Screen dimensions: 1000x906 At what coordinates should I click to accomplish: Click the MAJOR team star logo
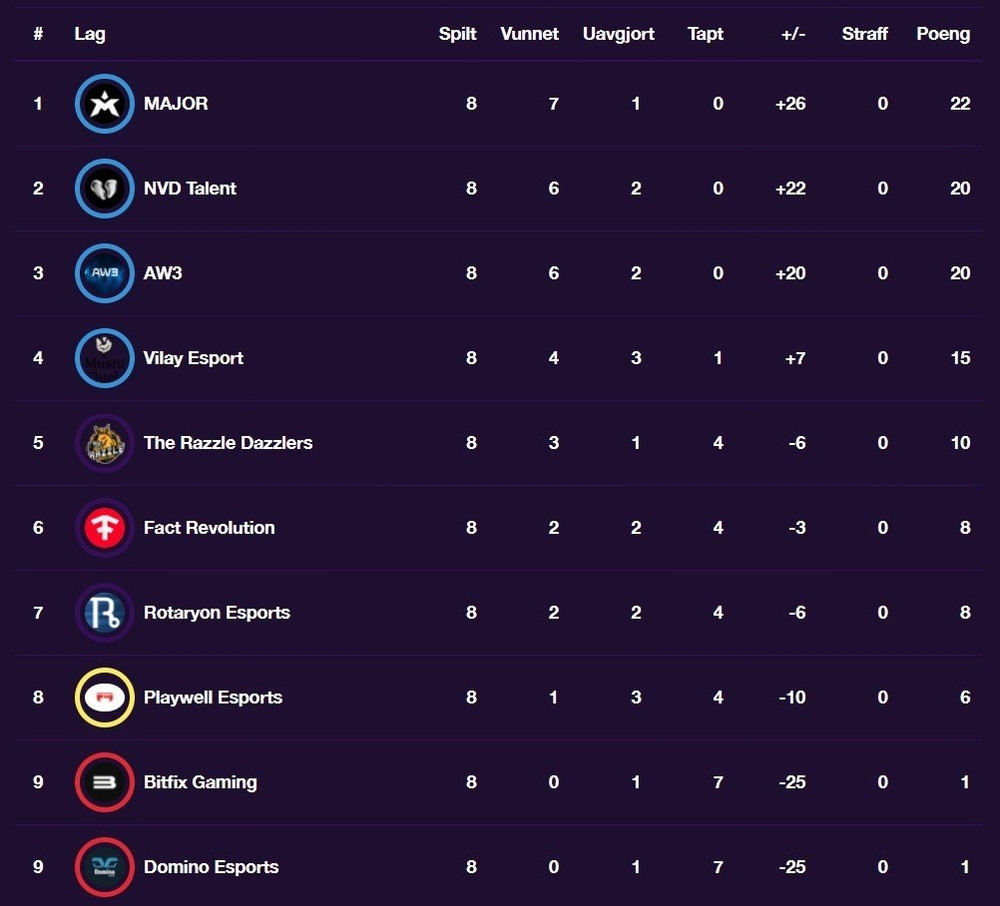105,104
